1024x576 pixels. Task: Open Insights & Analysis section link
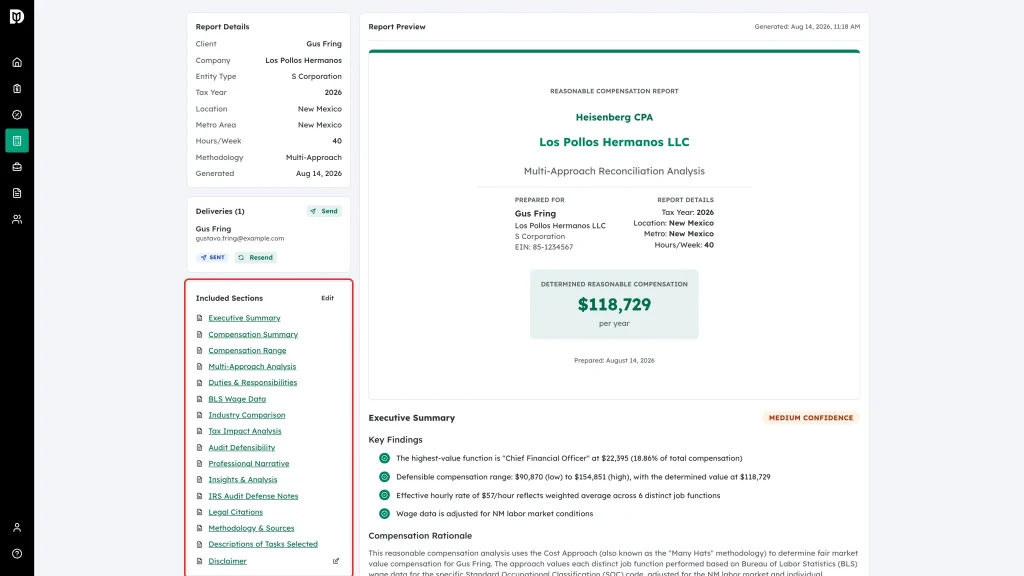[243, 479]
